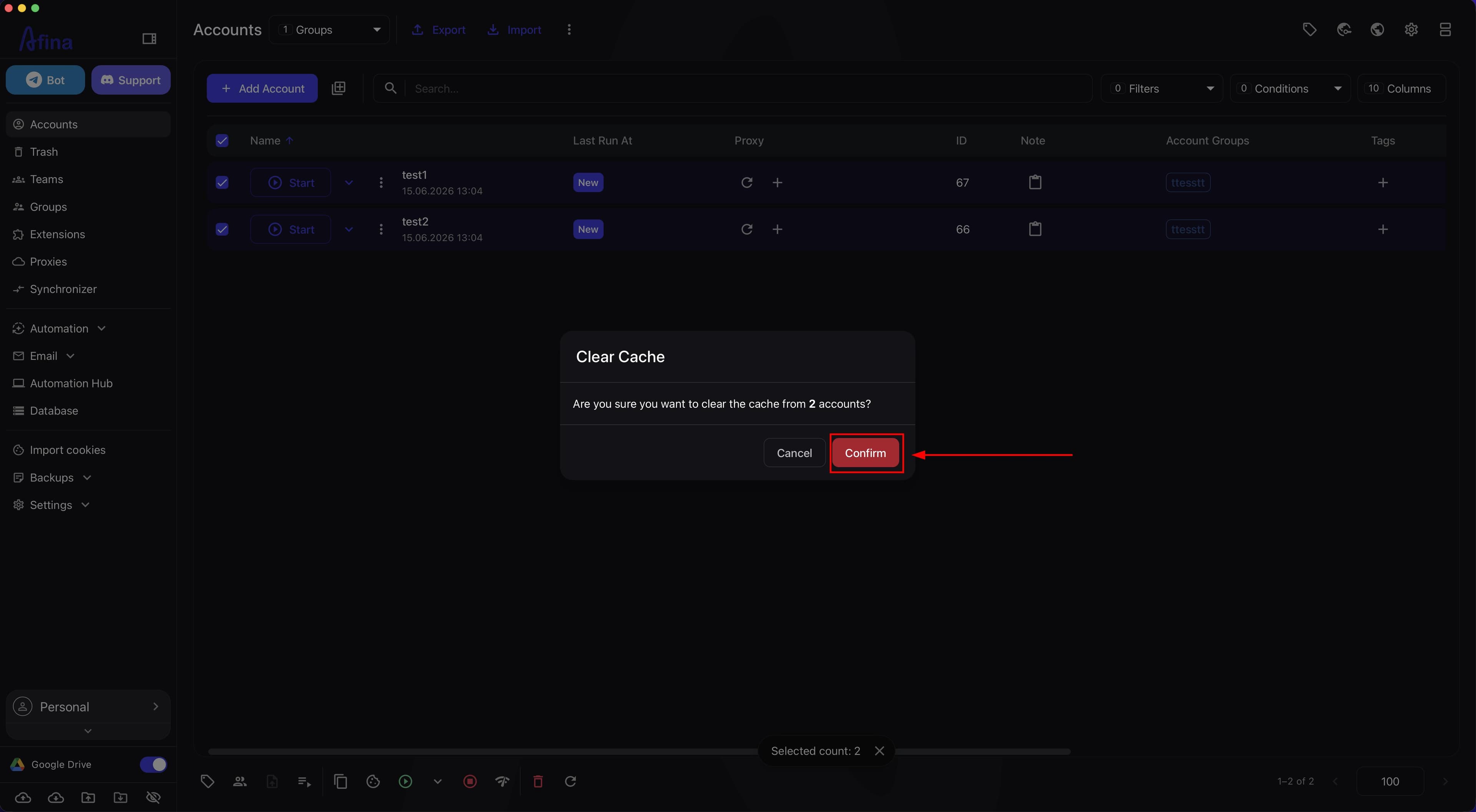Dismiss the Selected count badge
Viewport: 1476px width, 812px height.
pos(879,751)
